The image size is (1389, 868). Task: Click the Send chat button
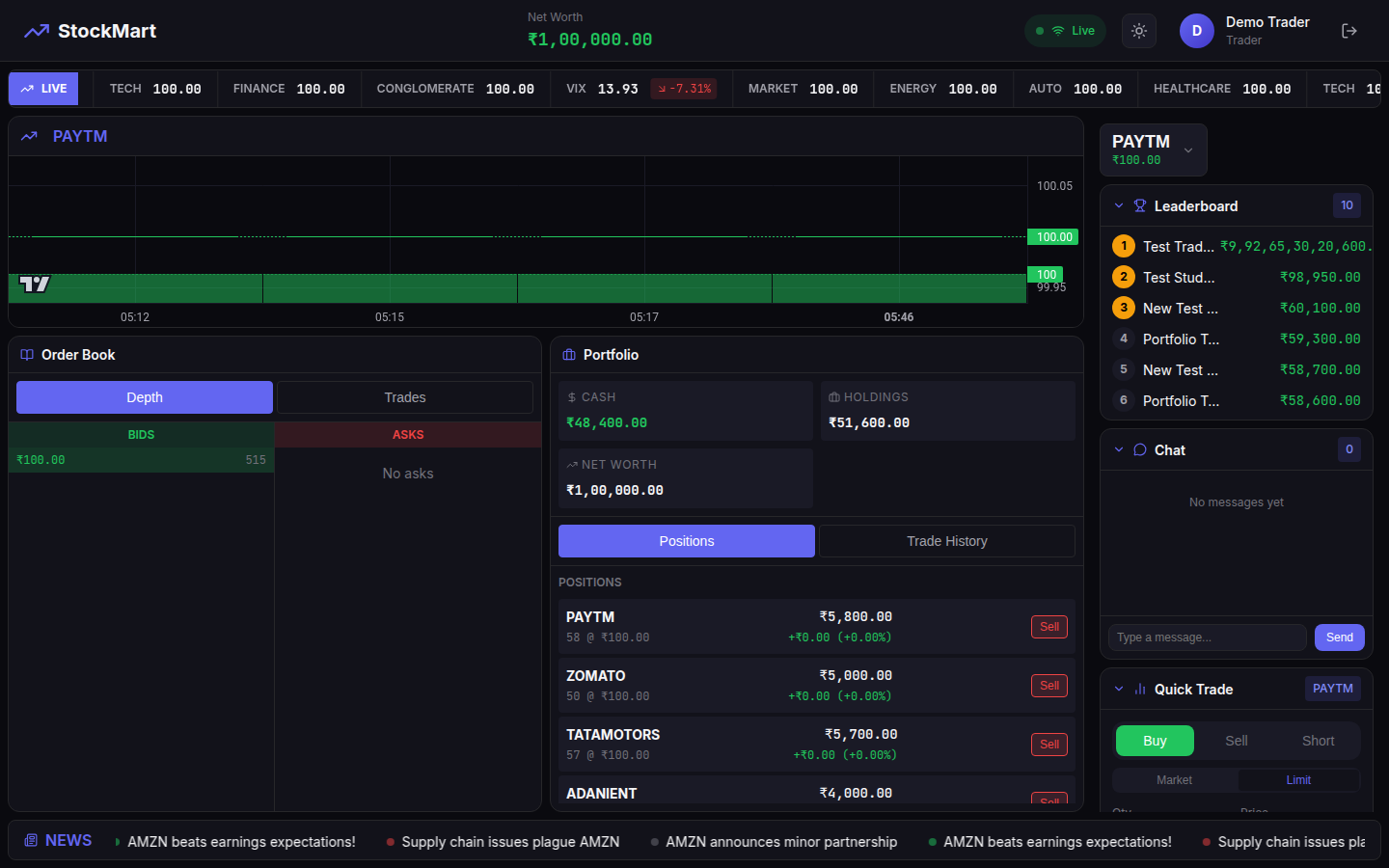click(x=1339, y=637)
